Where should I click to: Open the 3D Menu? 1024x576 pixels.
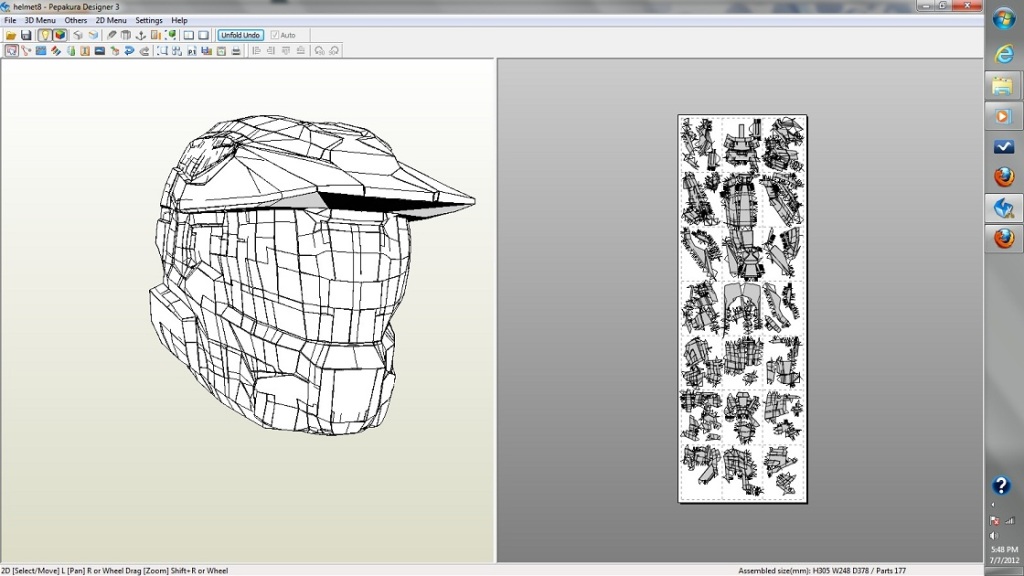[x=40, y=20]
